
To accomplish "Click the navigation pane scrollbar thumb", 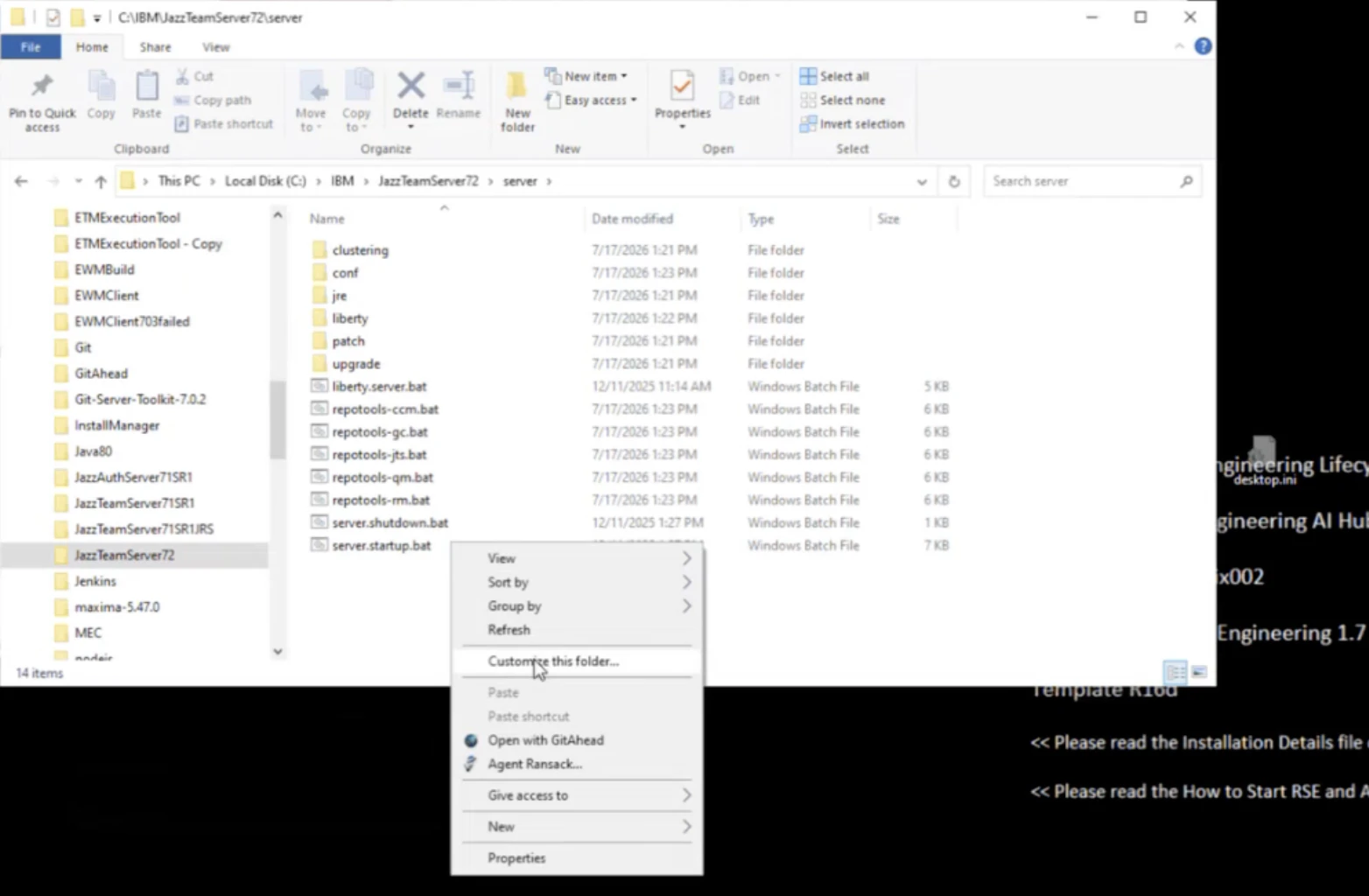I will coord(277,420).
